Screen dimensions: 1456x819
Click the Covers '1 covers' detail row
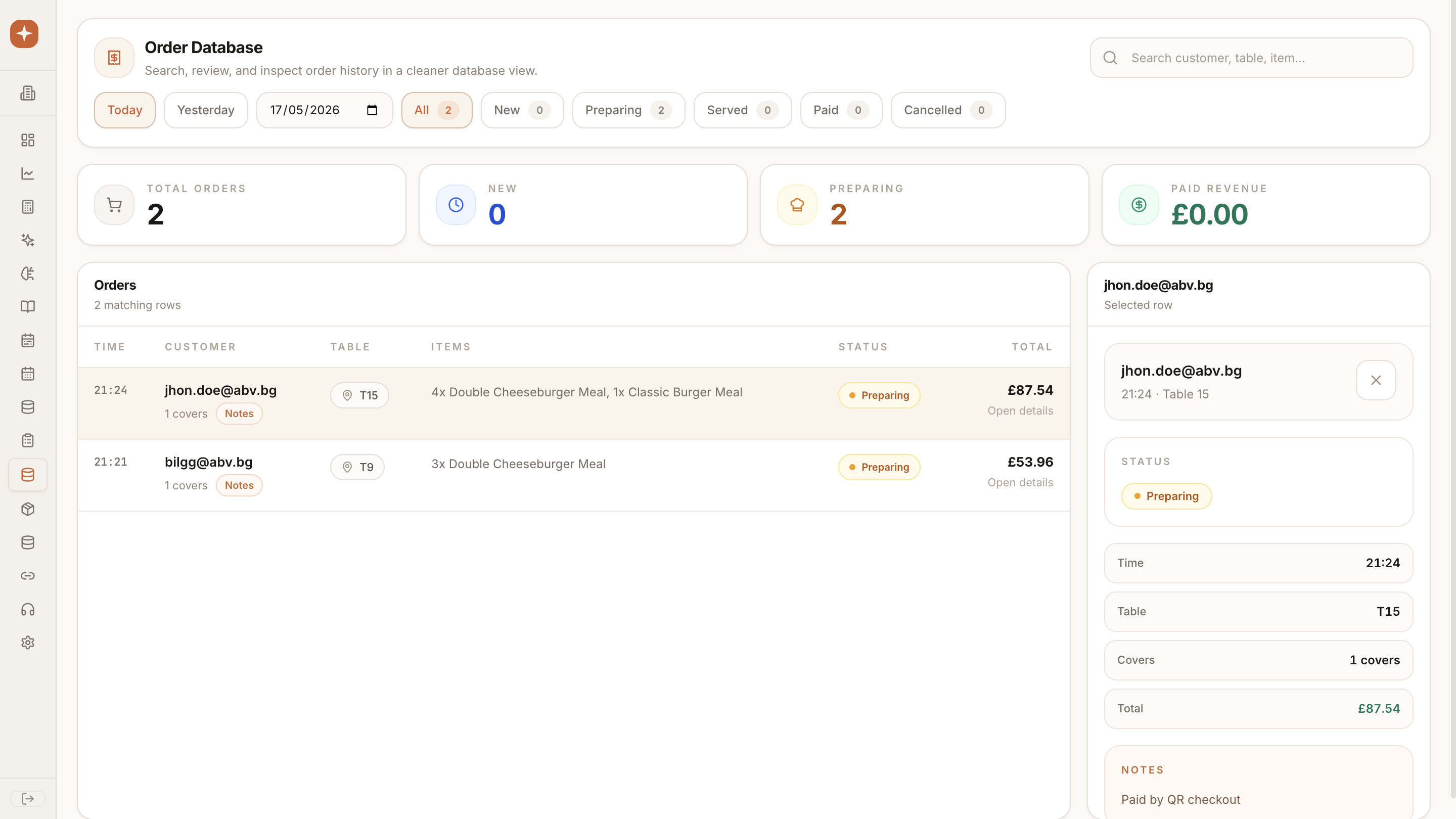click(1258, 660)
